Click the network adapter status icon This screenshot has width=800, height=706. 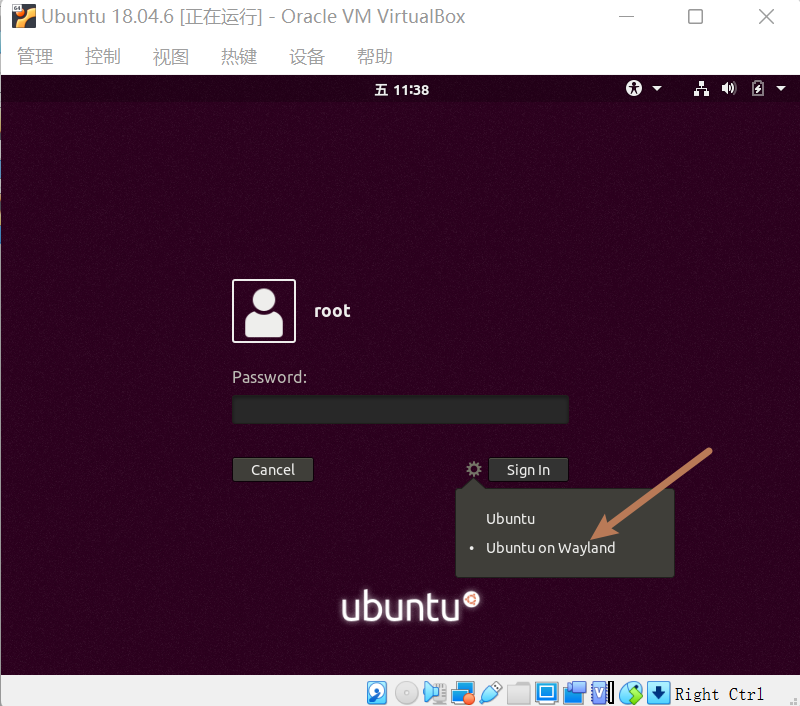tap(463, 693)
